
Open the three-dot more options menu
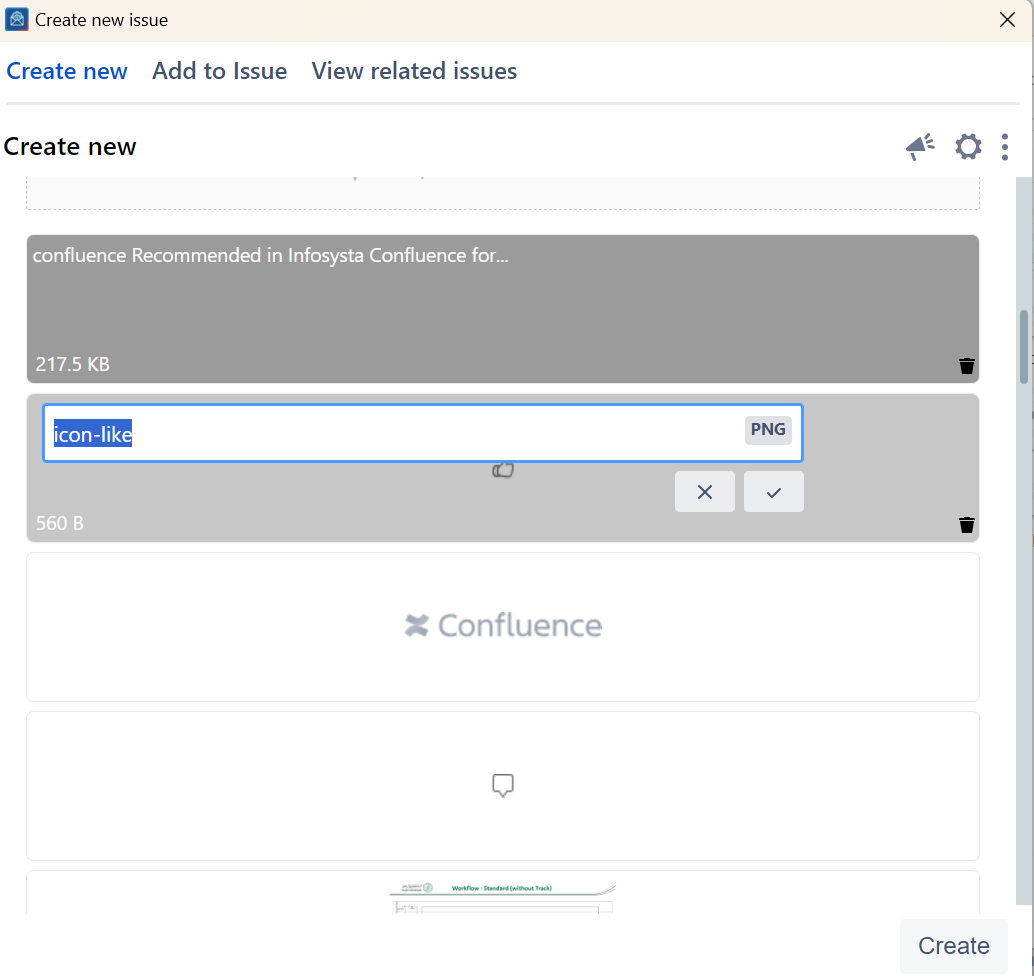pos(1005,147)
